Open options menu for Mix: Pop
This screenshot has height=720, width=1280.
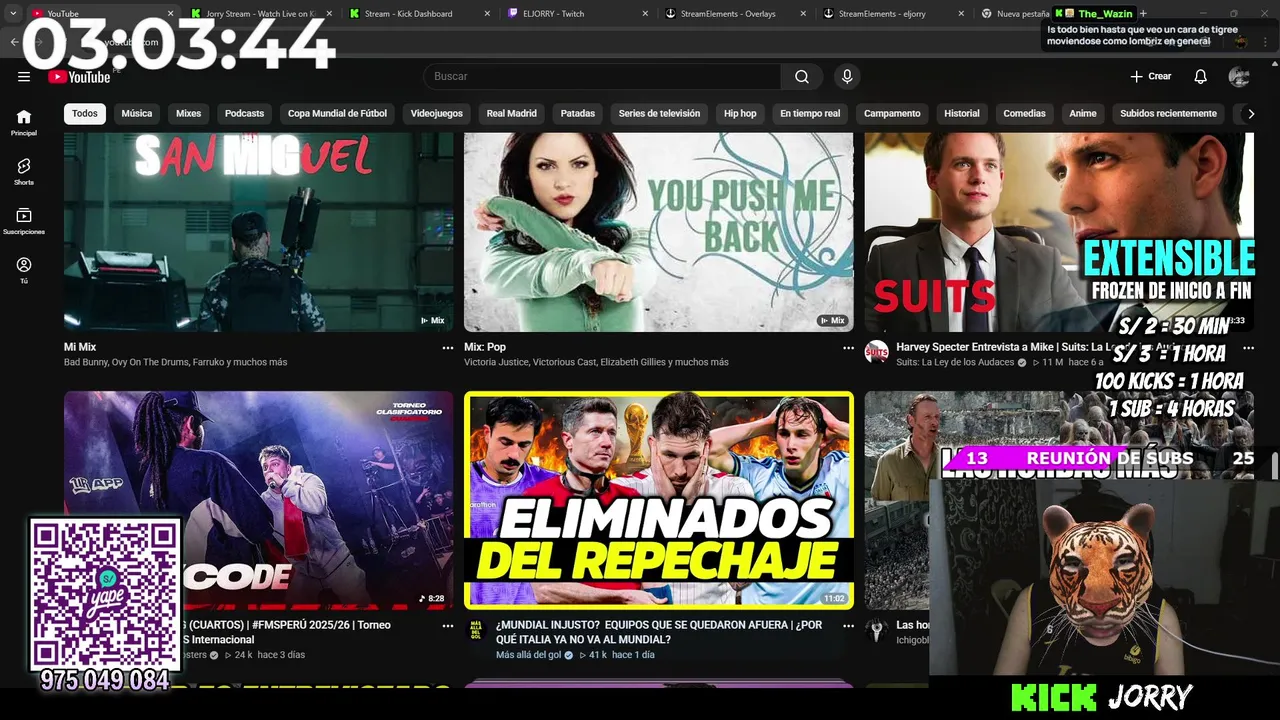(848, 348)
